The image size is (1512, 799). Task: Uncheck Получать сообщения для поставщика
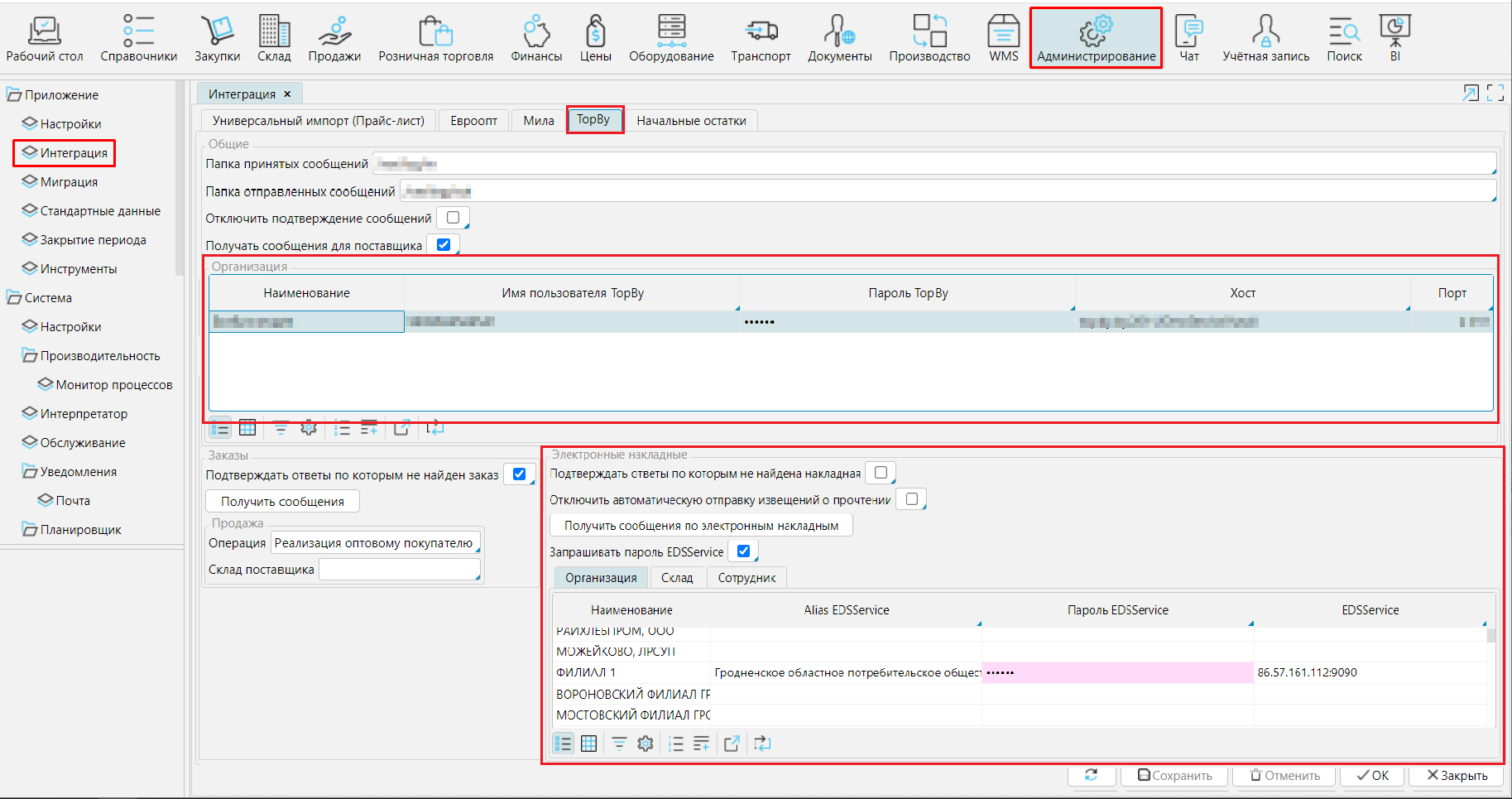[x=444, y=245]
